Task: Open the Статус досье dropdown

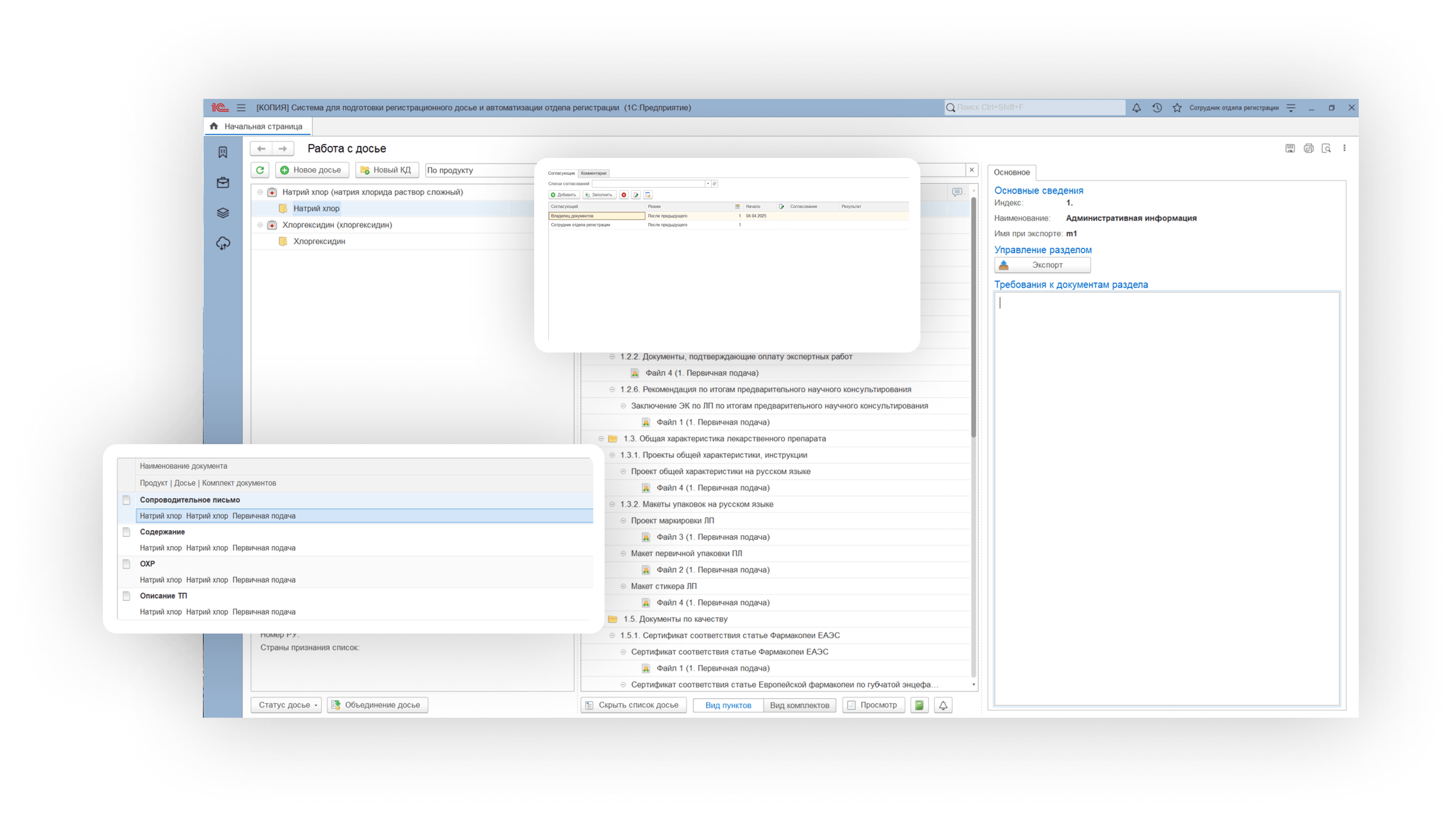Action: click(x=286, y=705)
